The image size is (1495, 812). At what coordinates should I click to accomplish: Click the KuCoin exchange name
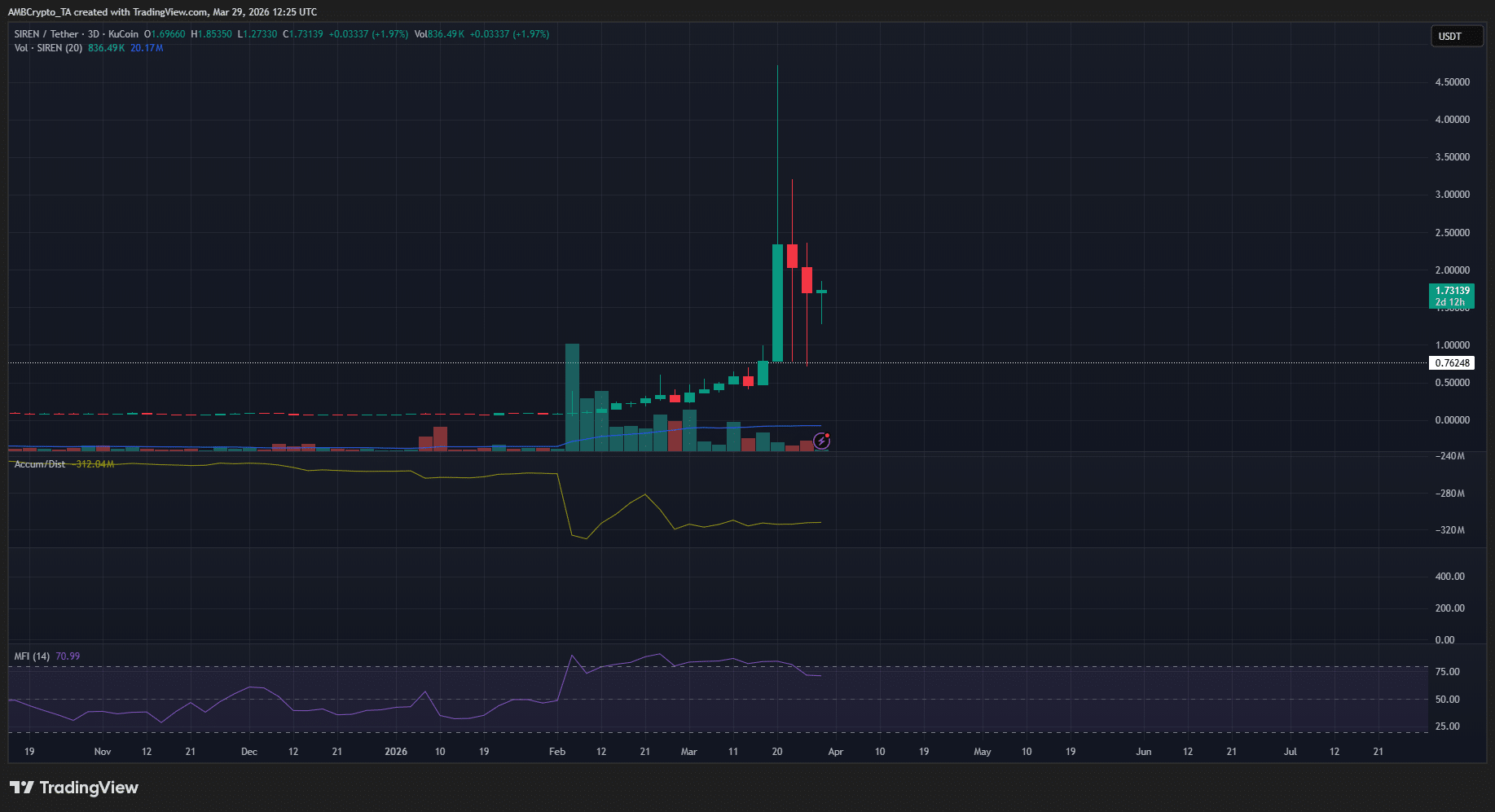click(124, 34)
